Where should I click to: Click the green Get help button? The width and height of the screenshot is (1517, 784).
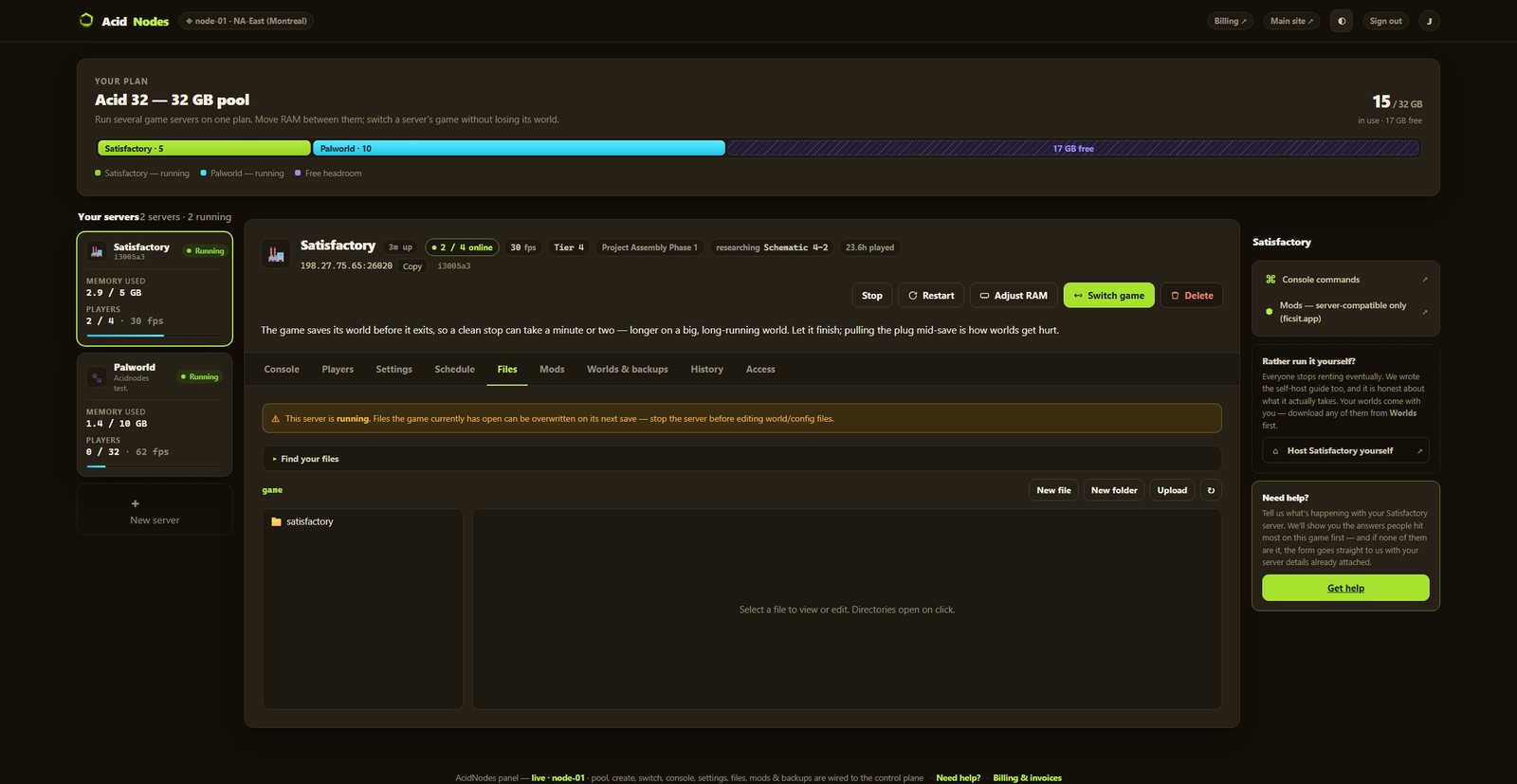tap(1345, 588)
